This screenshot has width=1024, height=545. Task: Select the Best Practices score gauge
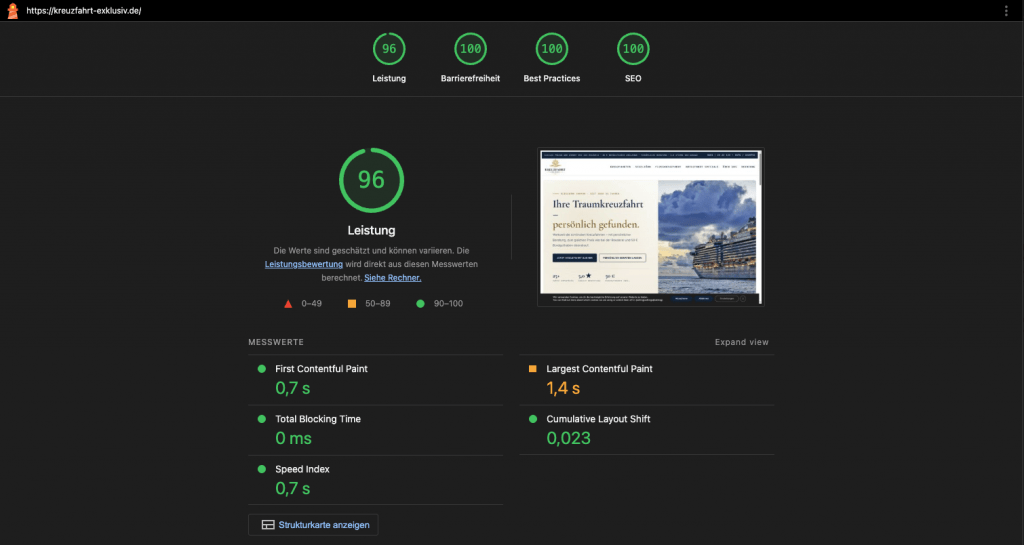tap(551, 49)
